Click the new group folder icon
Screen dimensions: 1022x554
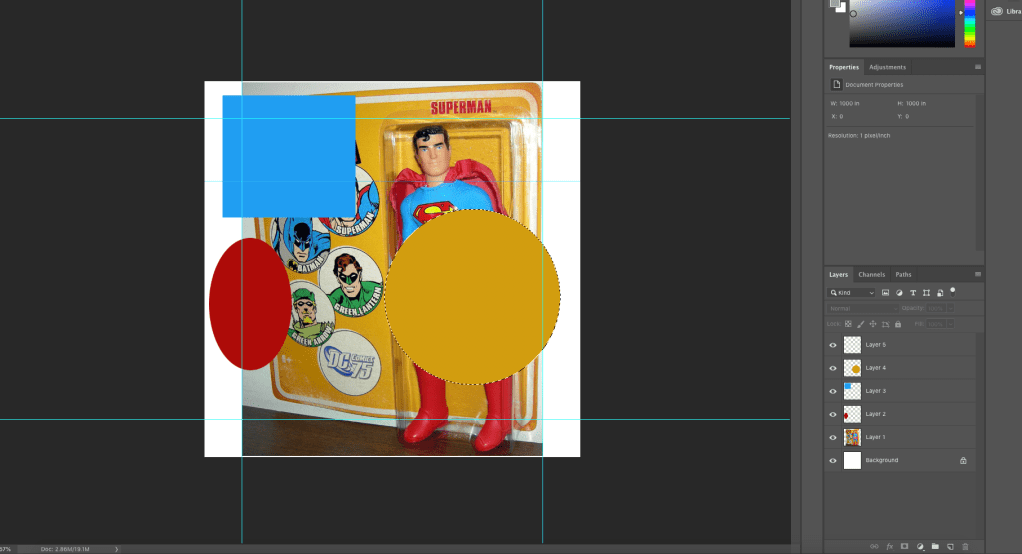[x=934, y=546]
